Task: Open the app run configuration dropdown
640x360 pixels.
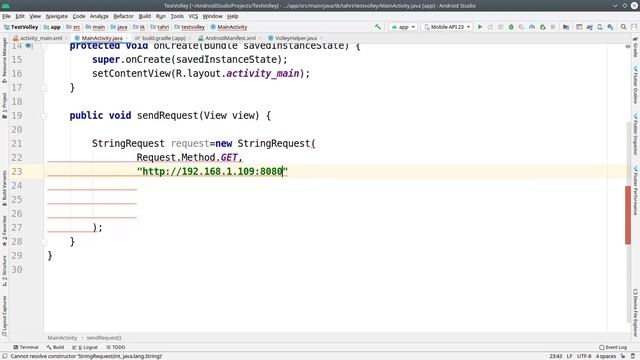Action: (x=403, y=27)
